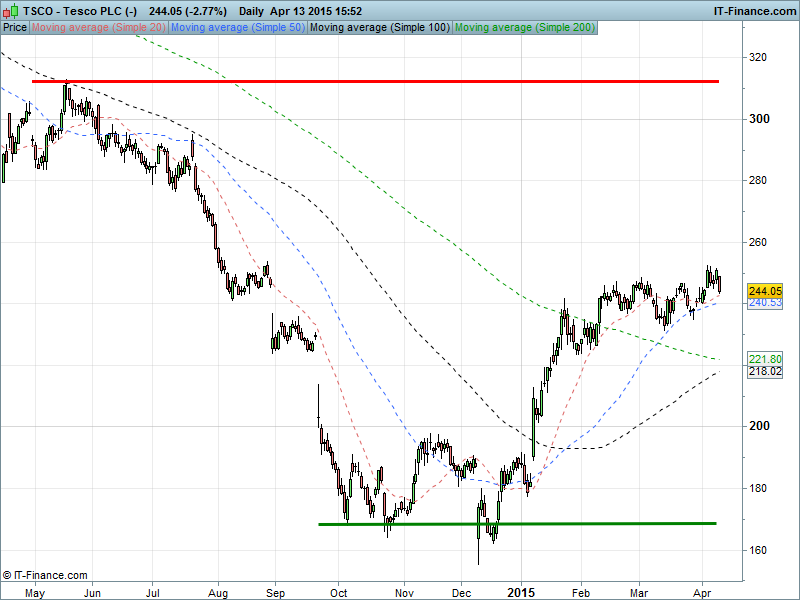Click the black 218.02 price label
Image resolution: width=800 pixels, height=600 pixels.
(765, 371)
